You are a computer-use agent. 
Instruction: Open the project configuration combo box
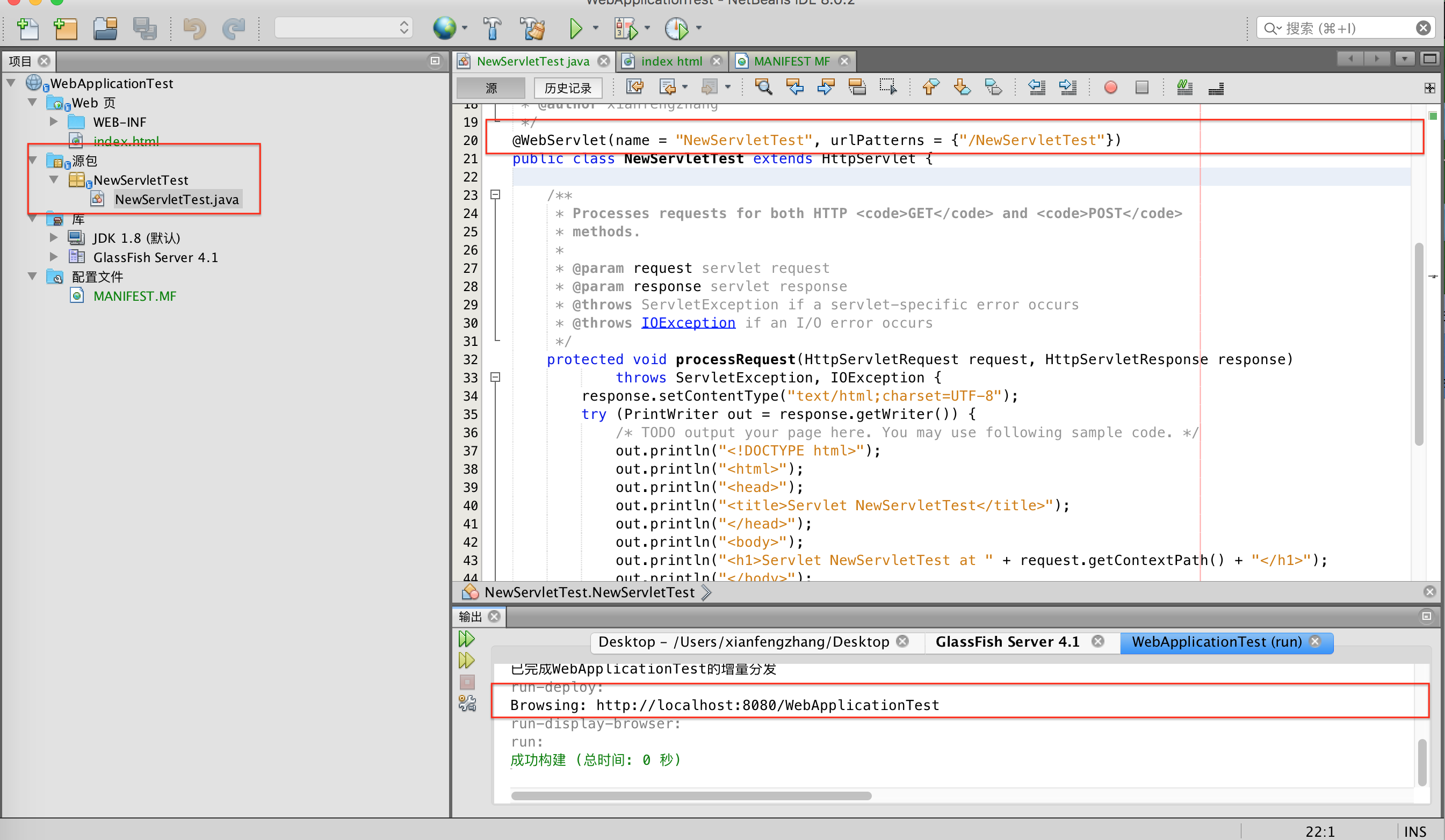(x=343, y=27)
